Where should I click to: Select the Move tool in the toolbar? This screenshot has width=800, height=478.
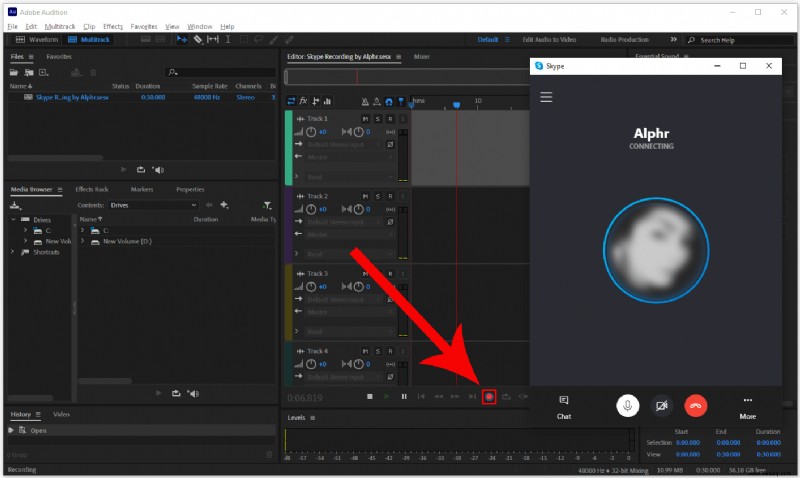[x=182, y=39]
